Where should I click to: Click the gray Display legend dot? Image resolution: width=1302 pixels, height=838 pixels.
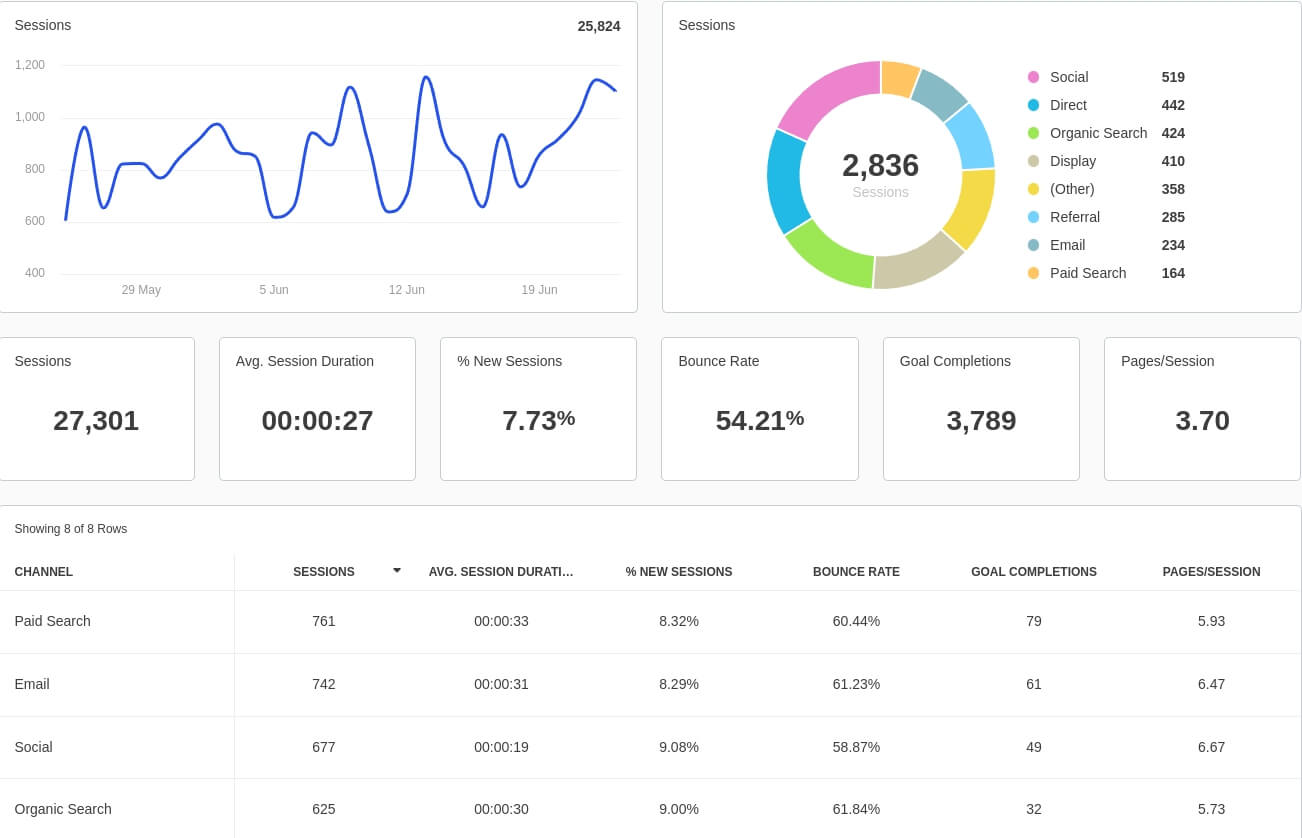1033,161
